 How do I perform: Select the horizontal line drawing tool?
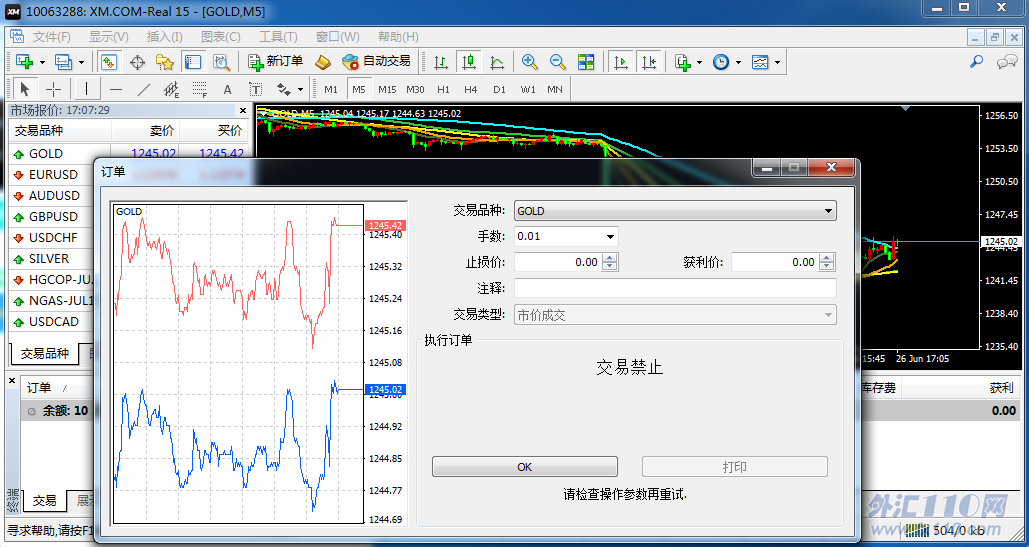click(116, 89)
